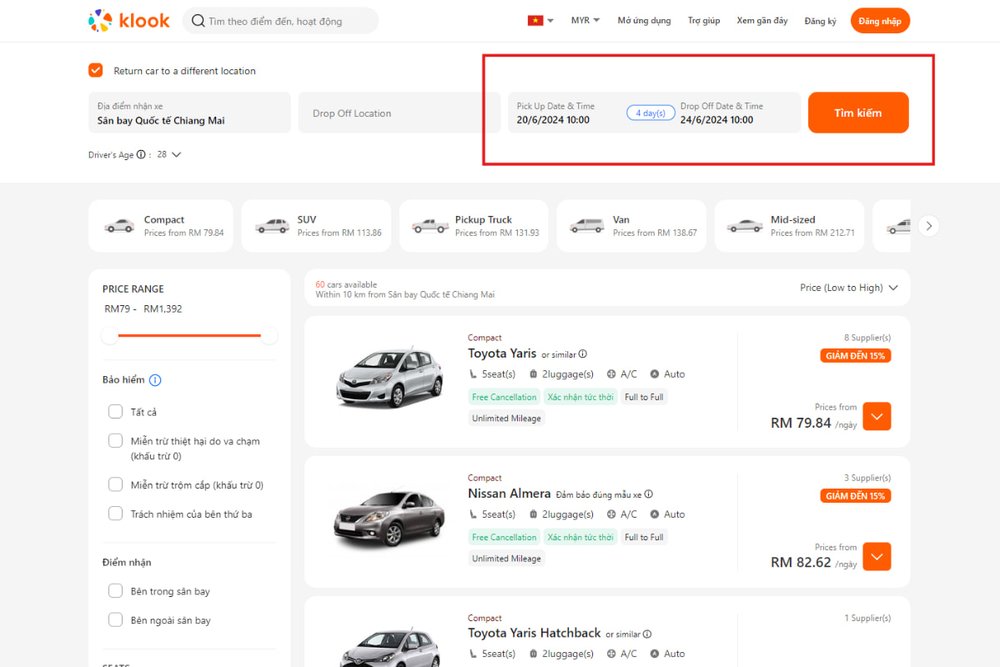Open the Vietnam flag language selector

(540, 20)
